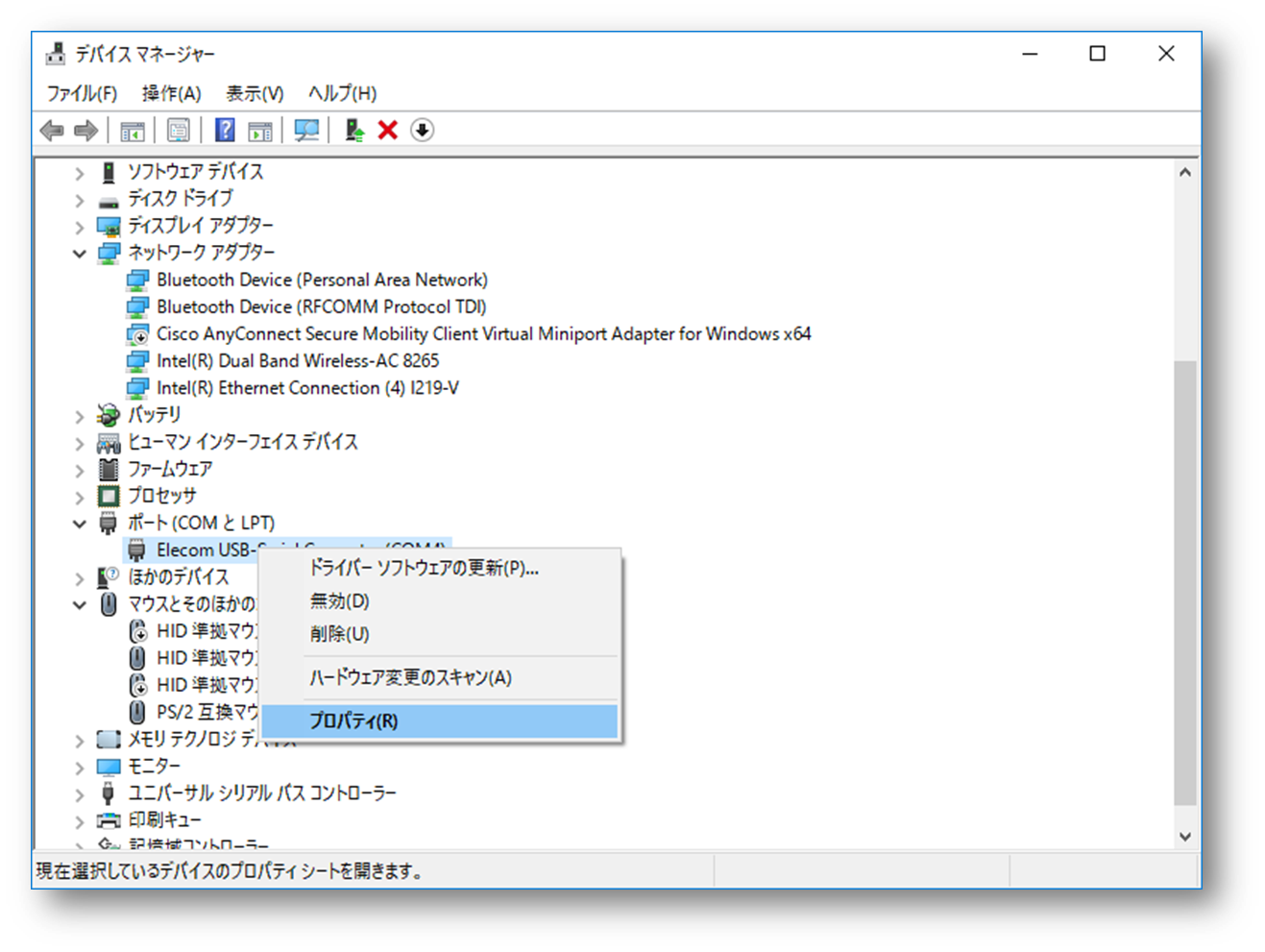Collapse the マウス devices node
Viewport: 1265px width, 952px height.
[80, 604]
